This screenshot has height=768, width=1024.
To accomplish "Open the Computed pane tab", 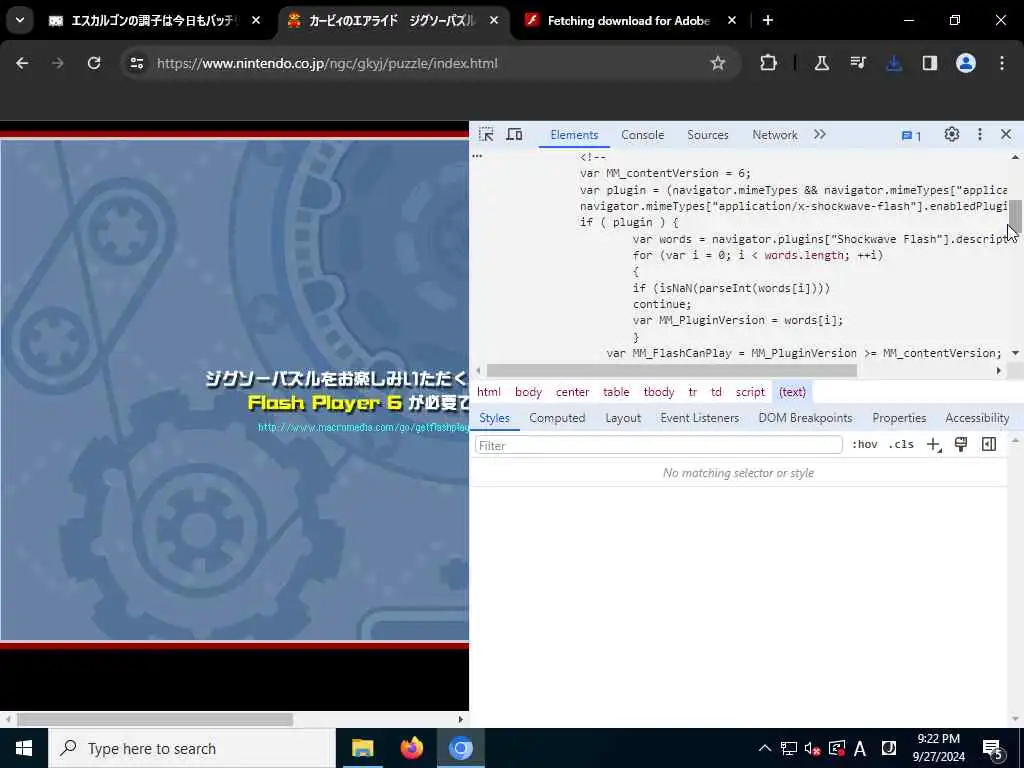I will 557,418.
